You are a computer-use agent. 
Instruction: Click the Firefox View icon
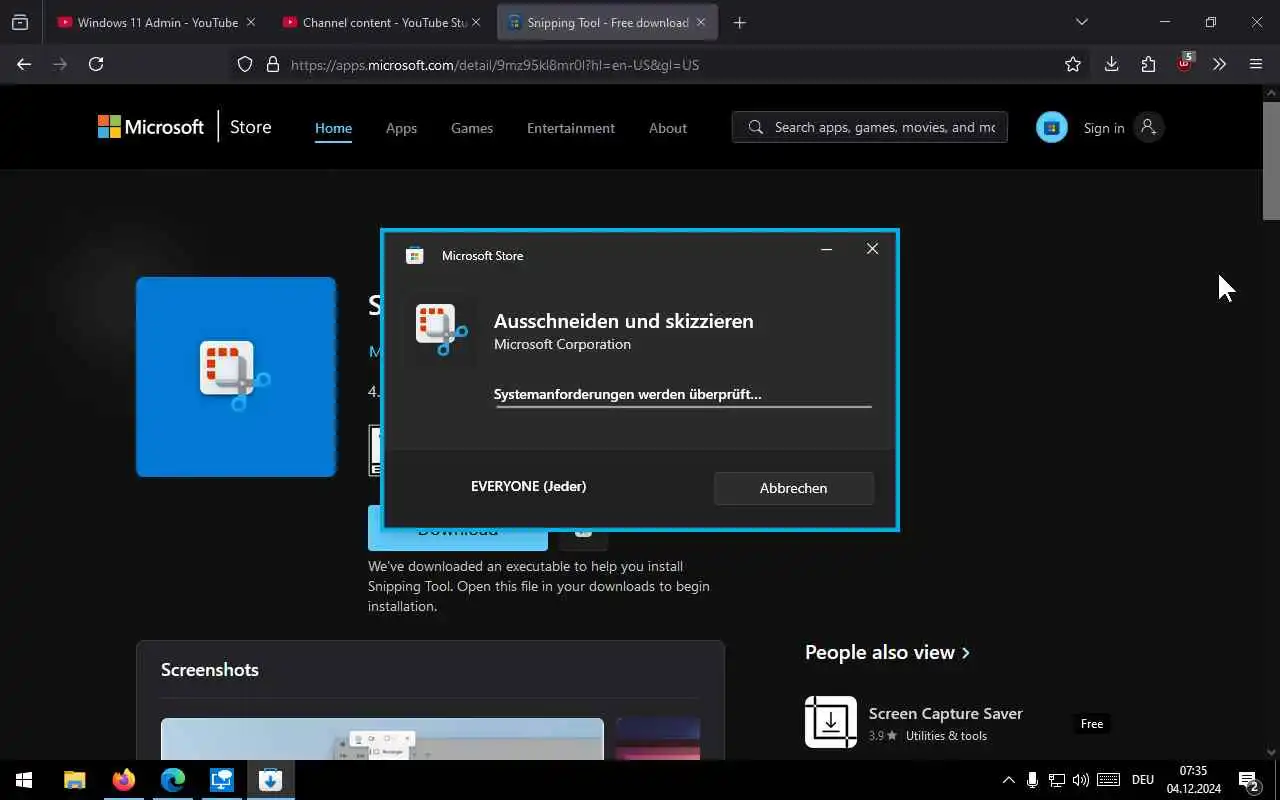click(20, 22)
